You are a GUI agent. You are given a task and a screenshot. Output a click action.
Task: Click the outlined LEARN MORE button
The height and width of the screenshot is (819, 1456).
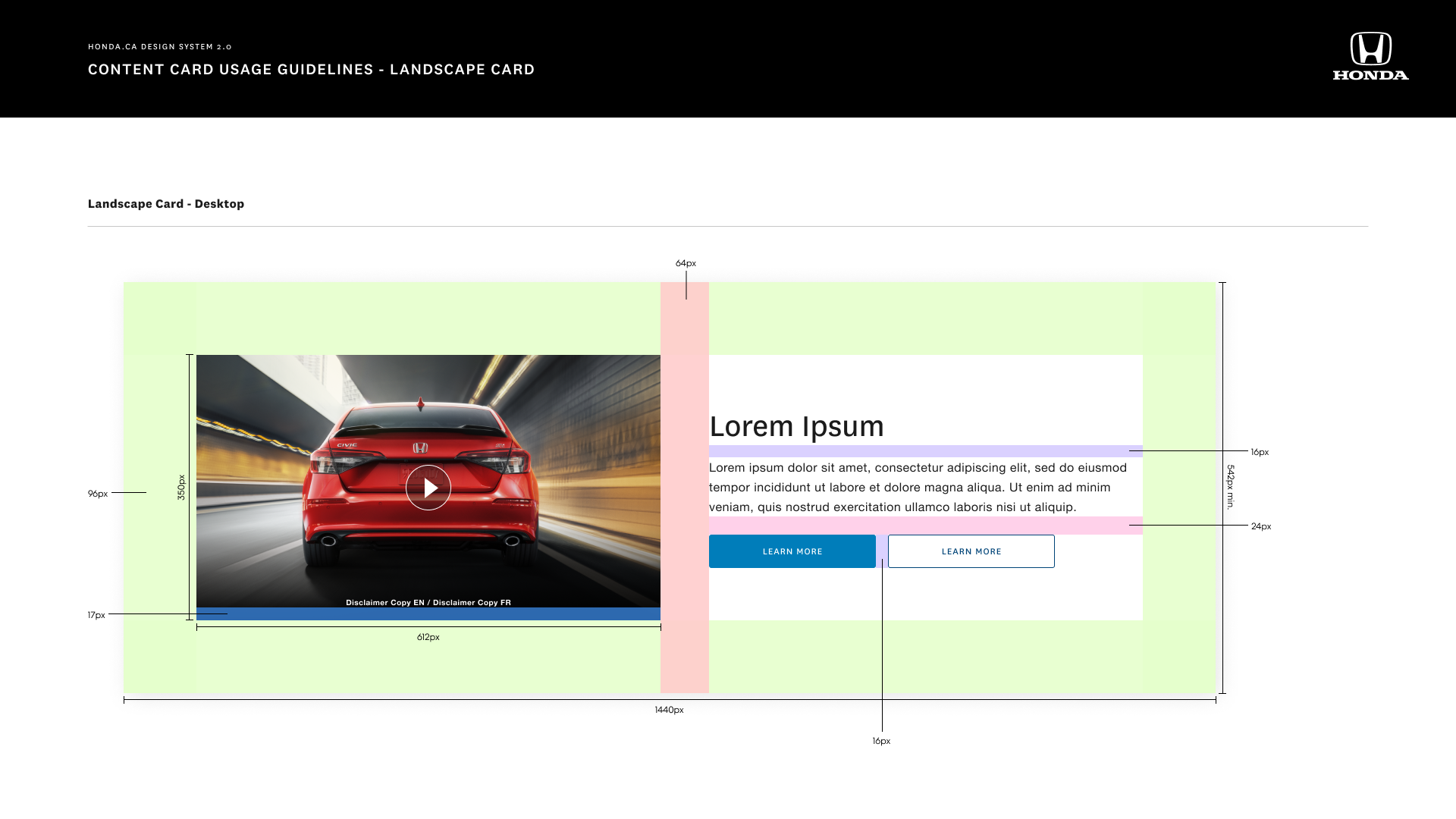(x=971, y=551)
